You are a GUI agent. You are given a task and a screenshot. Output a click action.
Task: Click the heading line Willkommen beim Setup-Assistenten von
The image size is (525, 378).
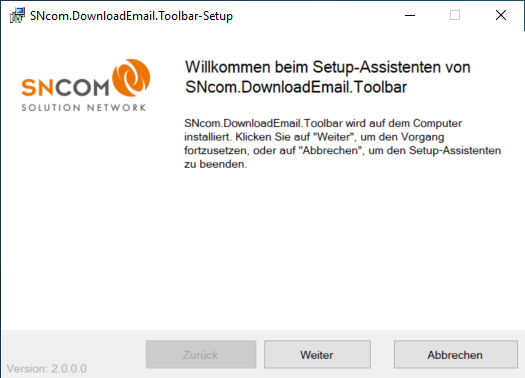328,67
